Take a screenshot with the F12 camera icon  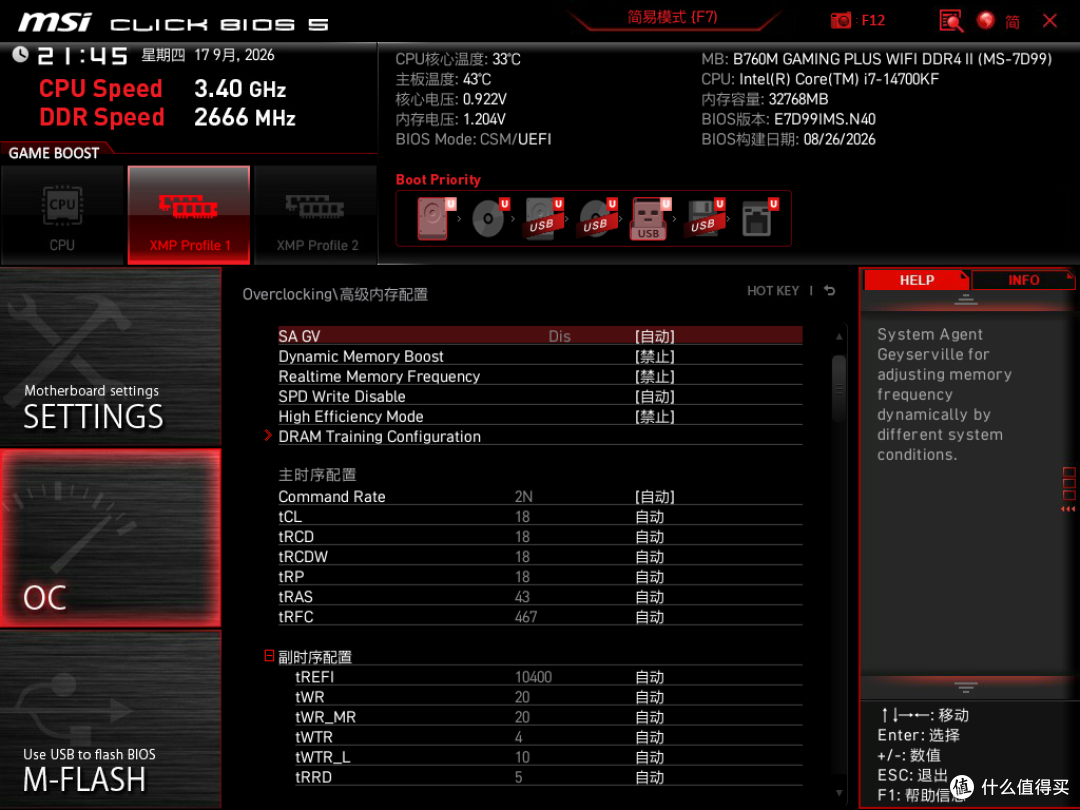840,21
